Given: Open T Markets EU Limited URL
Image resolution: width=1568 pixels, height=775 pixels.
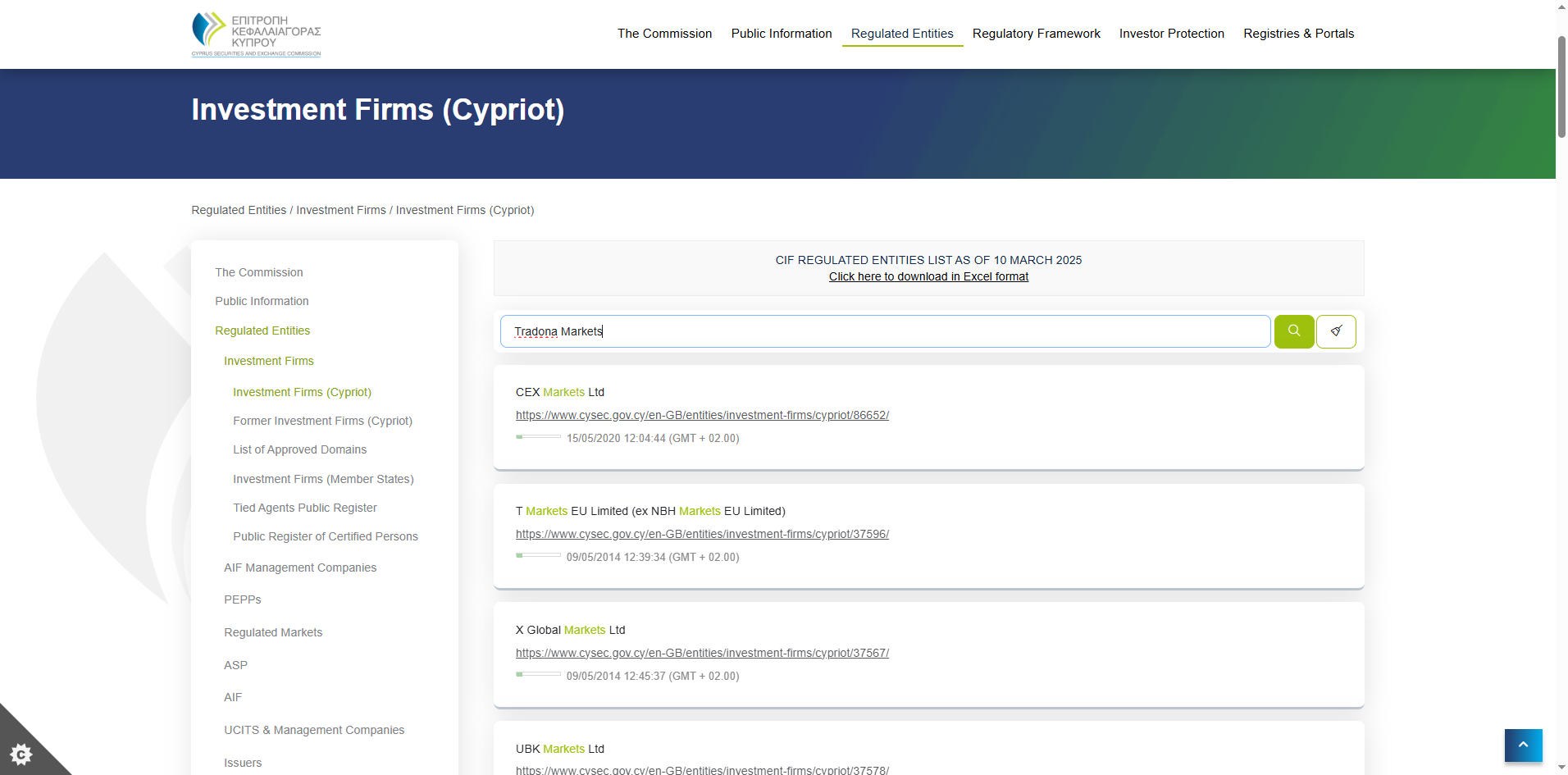Looking at the screenshot, I should coord(702,534).
